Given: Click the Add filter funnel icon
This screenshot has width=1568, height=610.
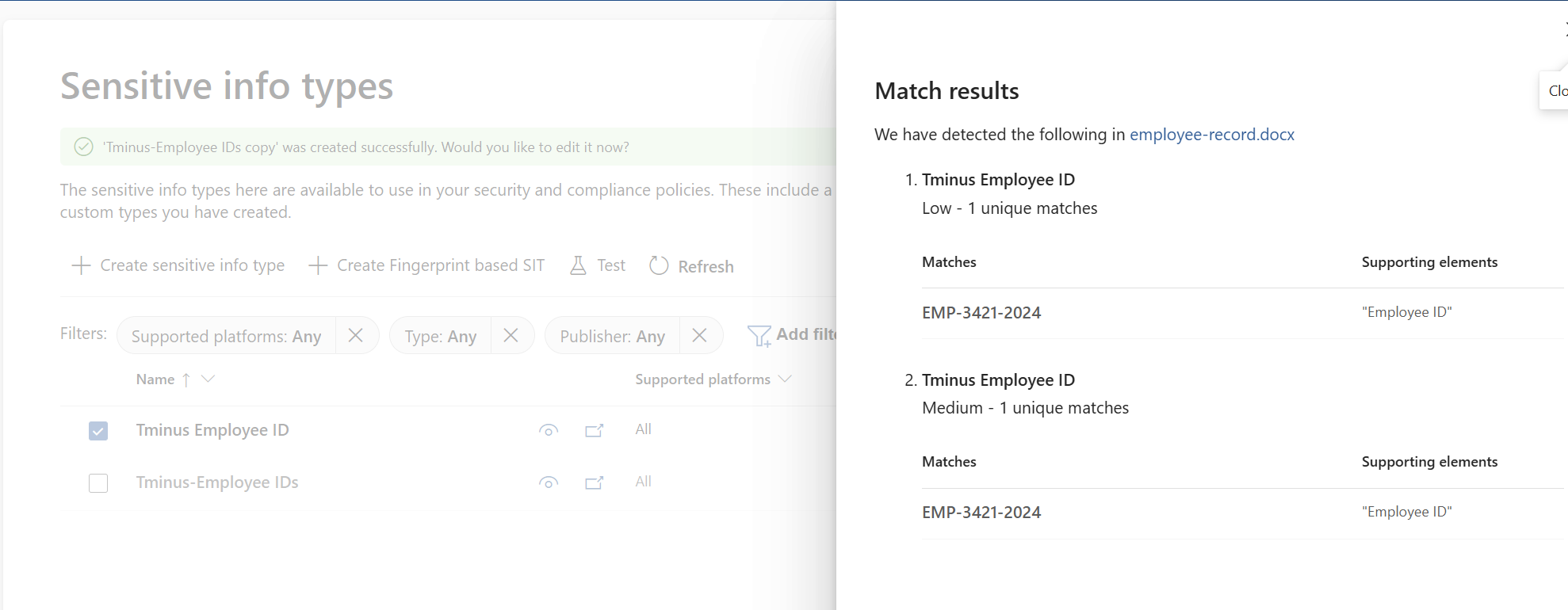Looking at the screenshot, I should click(x=759, y=336).
